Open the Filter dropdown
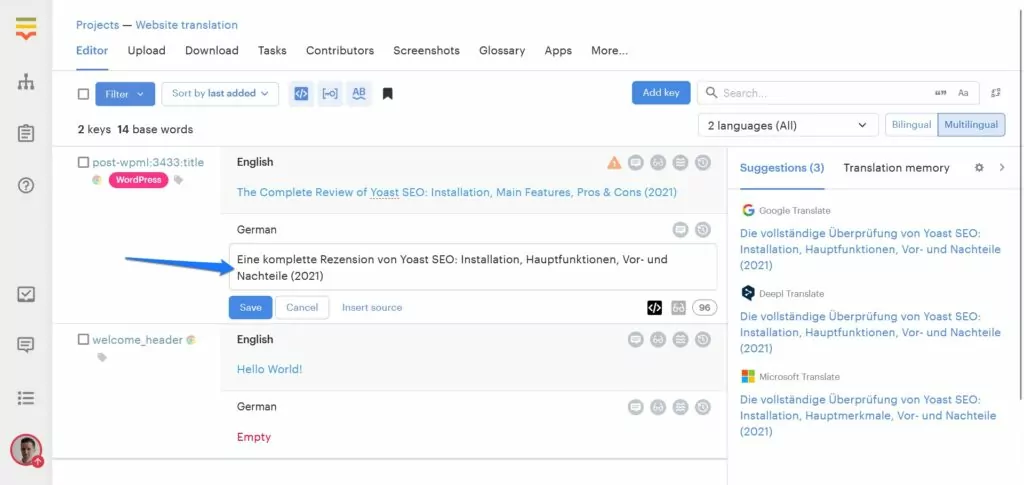1024x485 pixels. [x=125, y=94]
